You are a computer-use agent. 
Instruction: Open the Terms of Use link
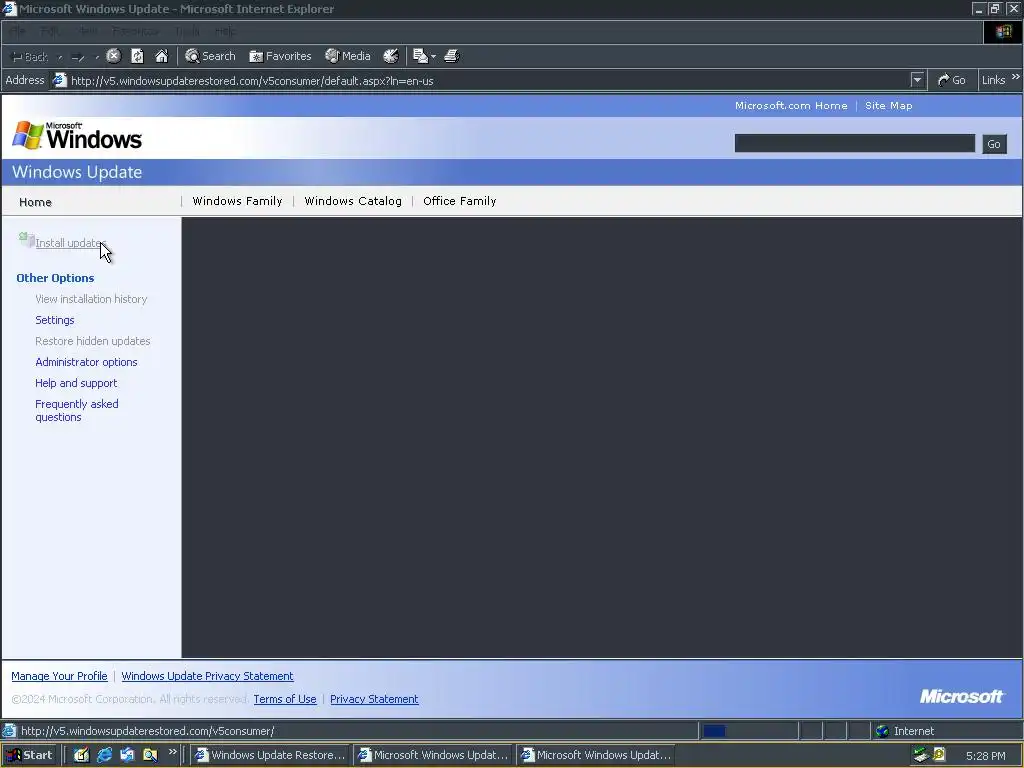coord(285,699)
